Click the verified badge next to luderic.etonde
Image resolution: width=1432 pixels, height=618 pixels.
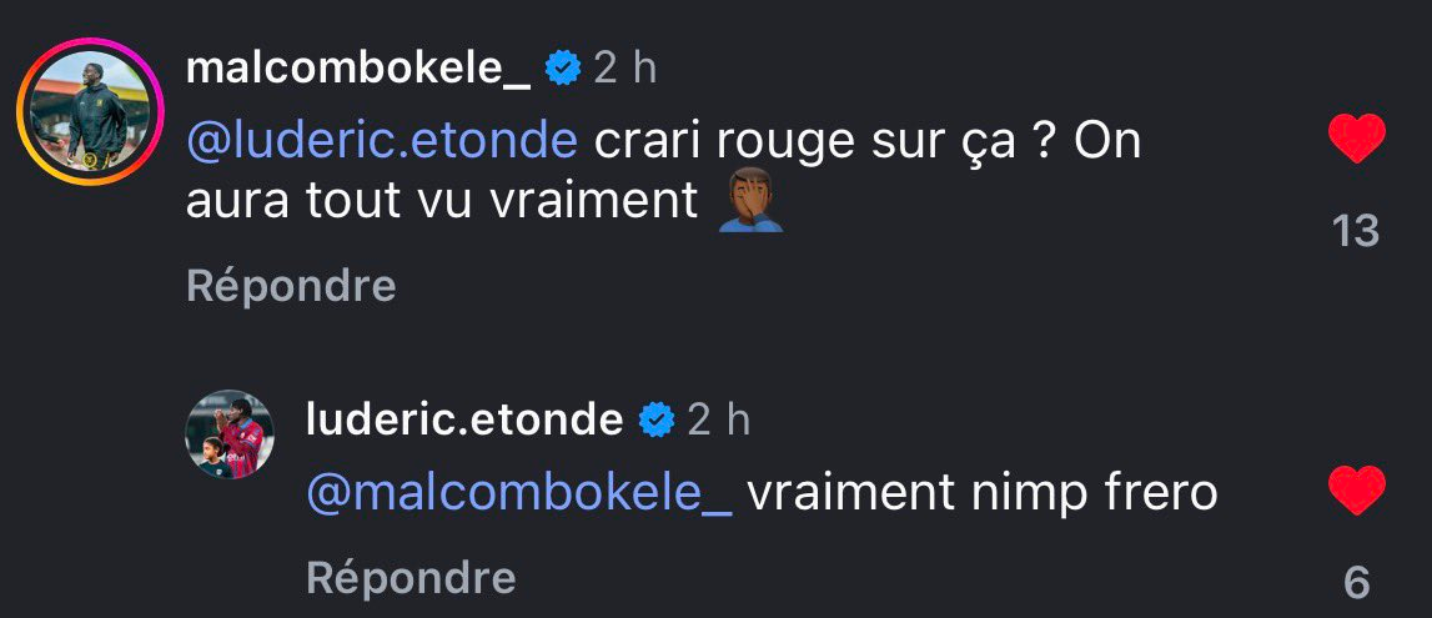(657, 417)
